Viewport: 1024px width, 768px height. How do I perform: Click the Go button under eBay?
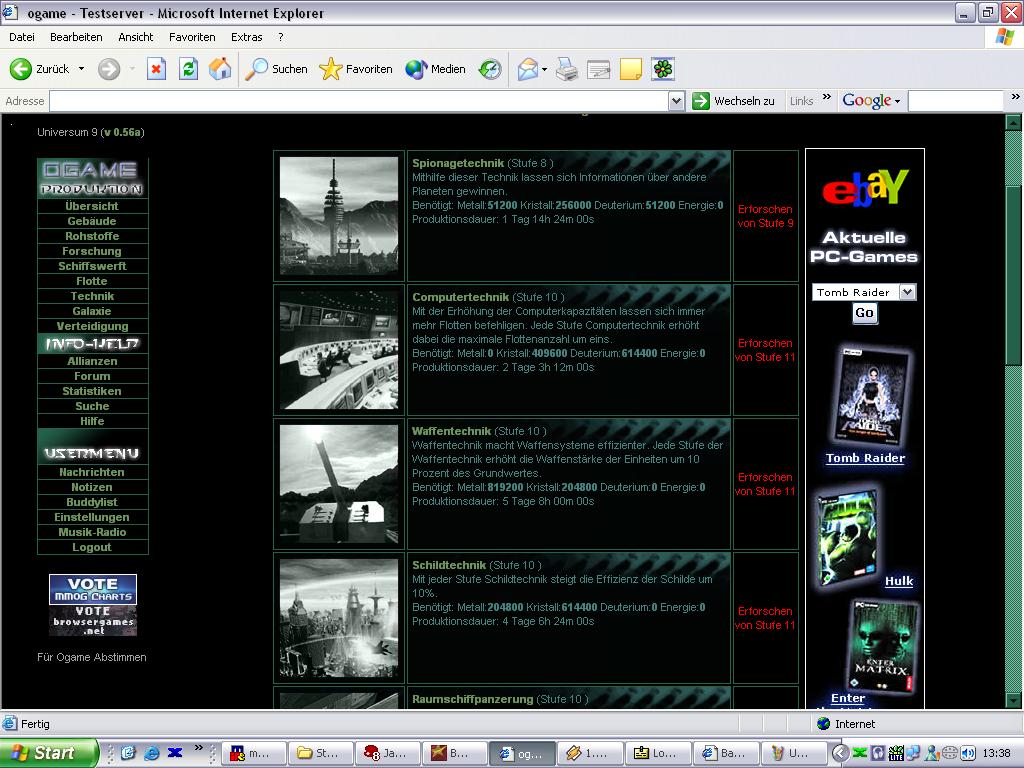click(864, 313)
